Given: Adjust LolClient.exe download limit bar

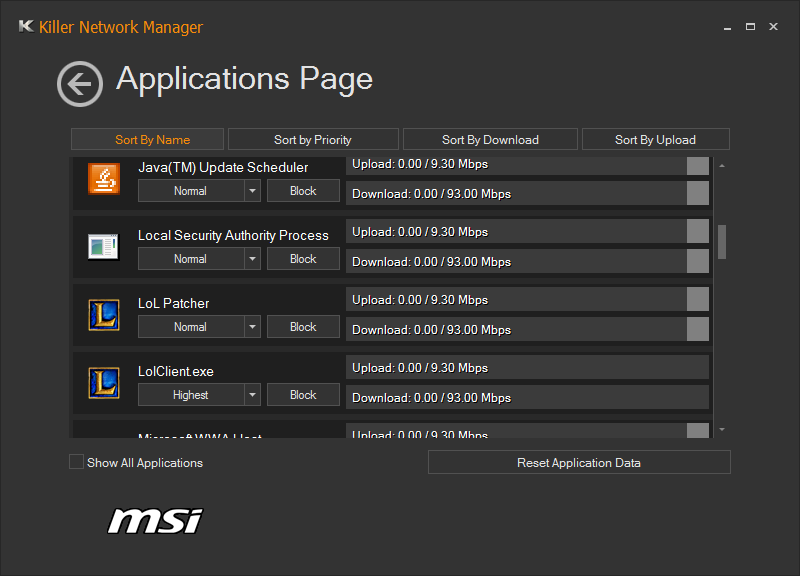Looking at the screenshot, I should point(528,397).
